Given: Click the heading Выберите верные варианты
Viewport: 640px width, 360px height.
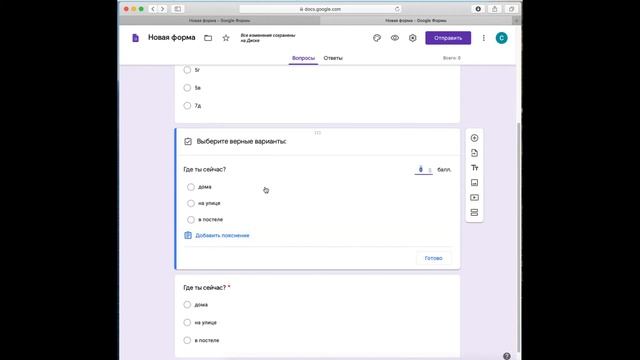Looking at the screenshot, I should pyautogui.click(x=241, y=141).
